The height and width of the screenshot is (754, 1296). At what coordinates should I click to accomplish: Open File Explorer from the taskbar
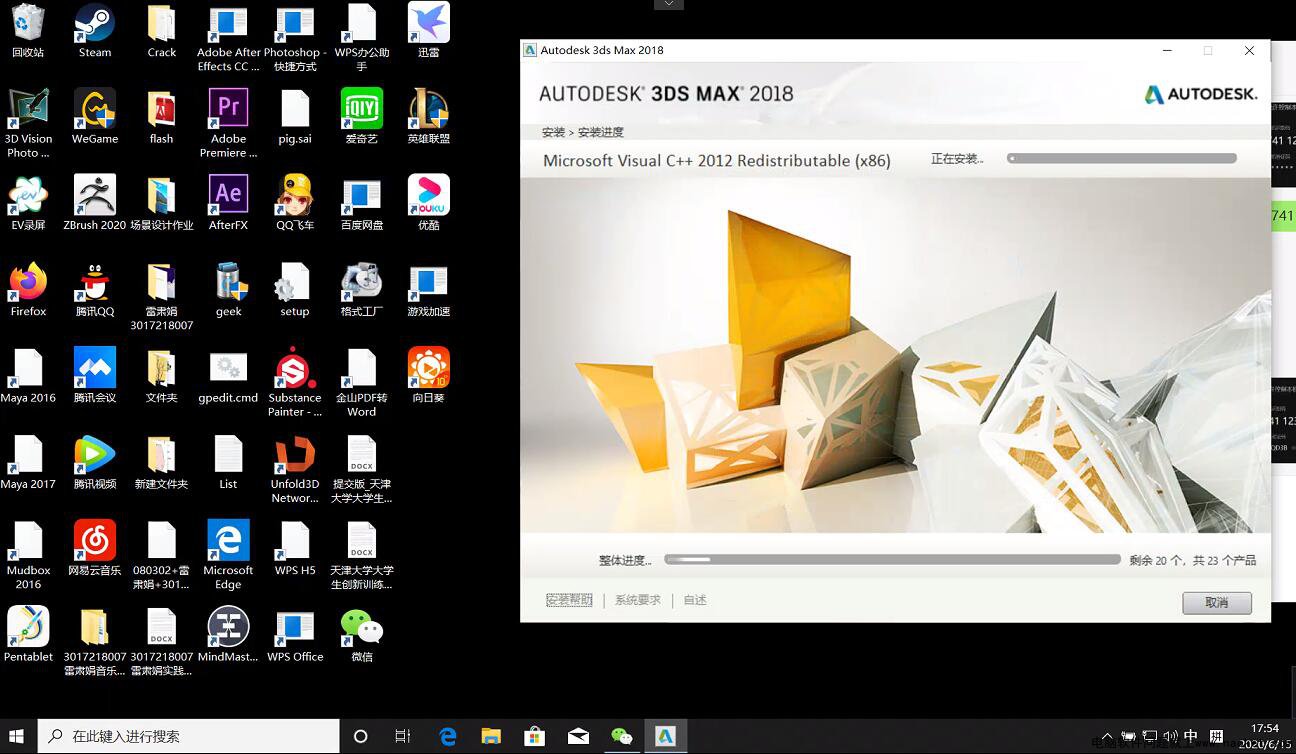(x=491, y=736)
